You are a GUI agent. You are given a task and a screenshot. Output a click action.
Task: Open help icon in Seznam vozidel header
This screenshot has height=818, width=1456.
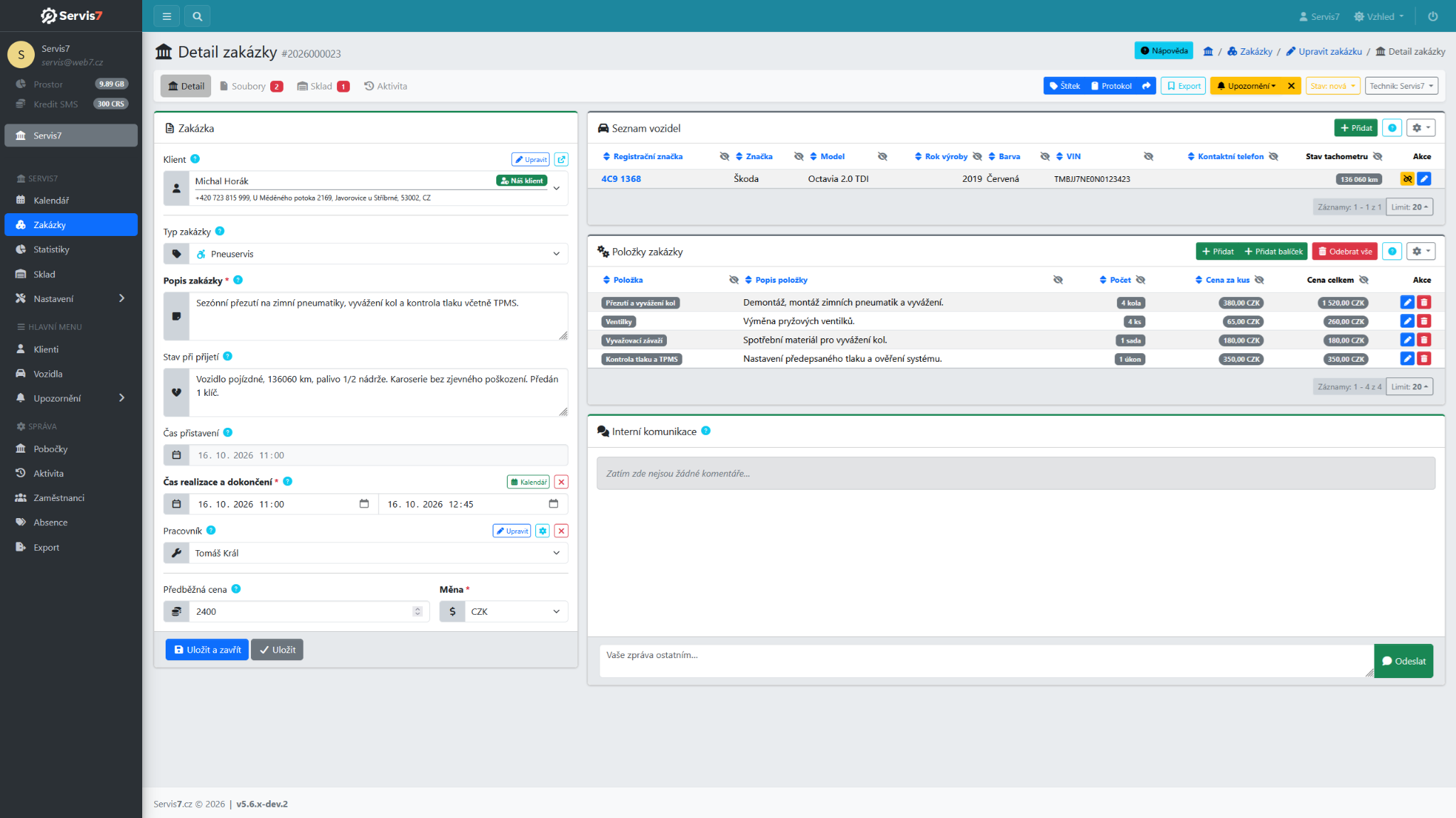point(1392,128)
